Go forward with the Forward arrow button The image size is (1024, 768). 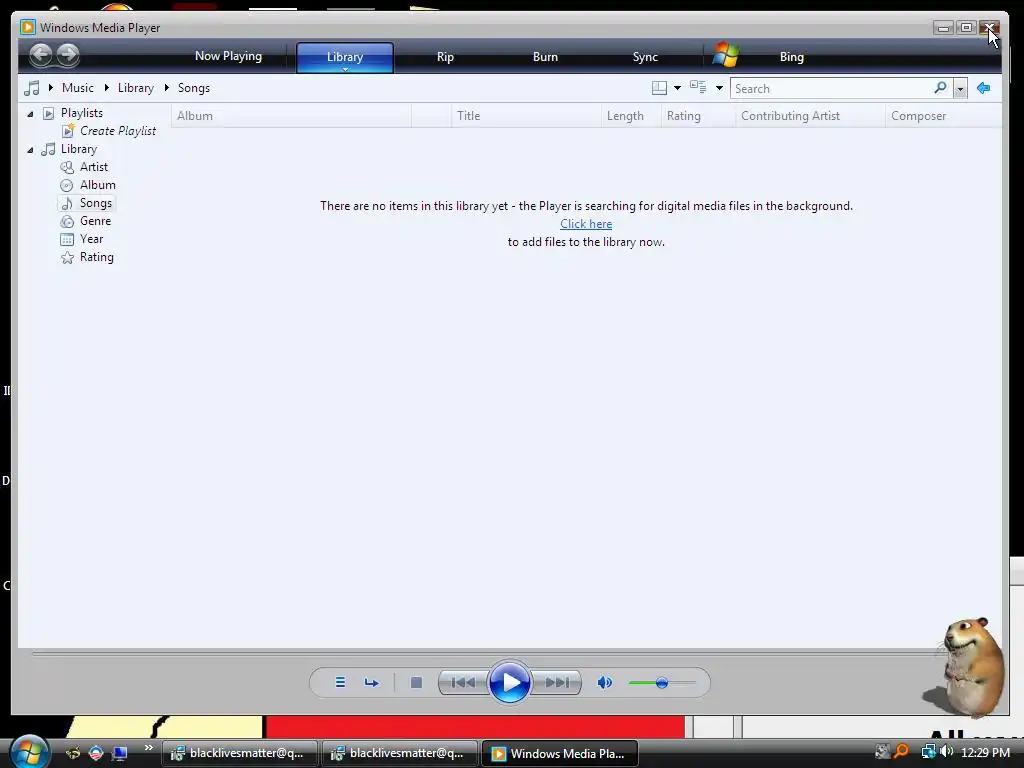click(67, 55)
